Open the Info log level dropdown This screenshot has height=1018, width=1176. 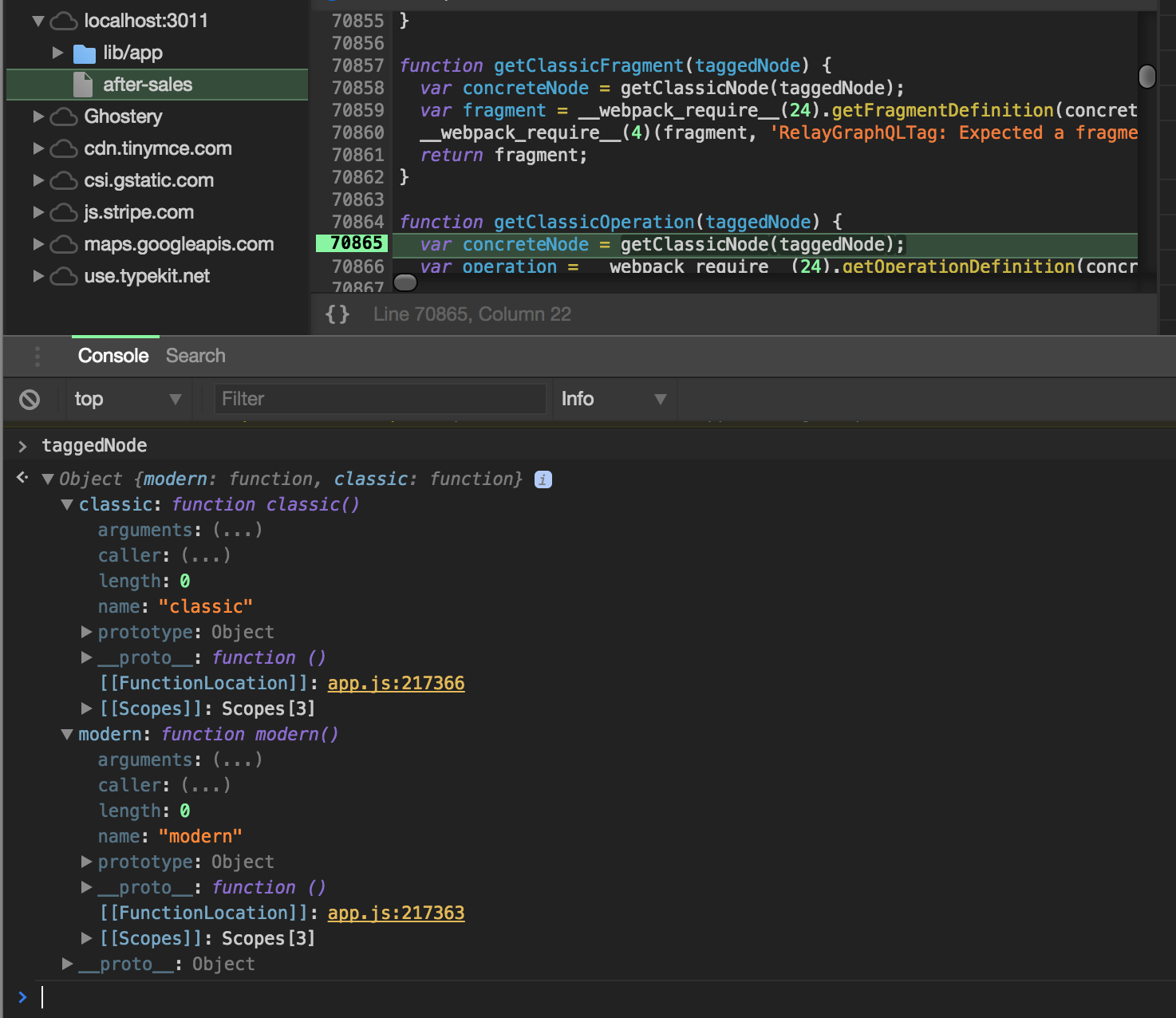tap(614, 399)
